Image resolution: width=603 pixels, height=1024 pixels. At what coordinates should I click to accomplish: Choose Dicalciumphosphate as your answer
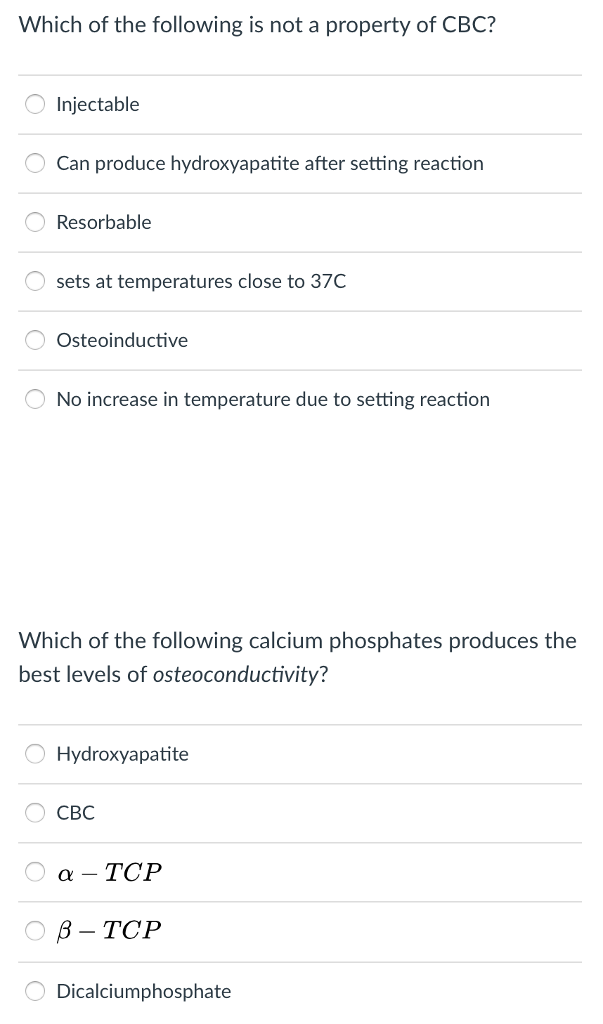pos(35,991)
